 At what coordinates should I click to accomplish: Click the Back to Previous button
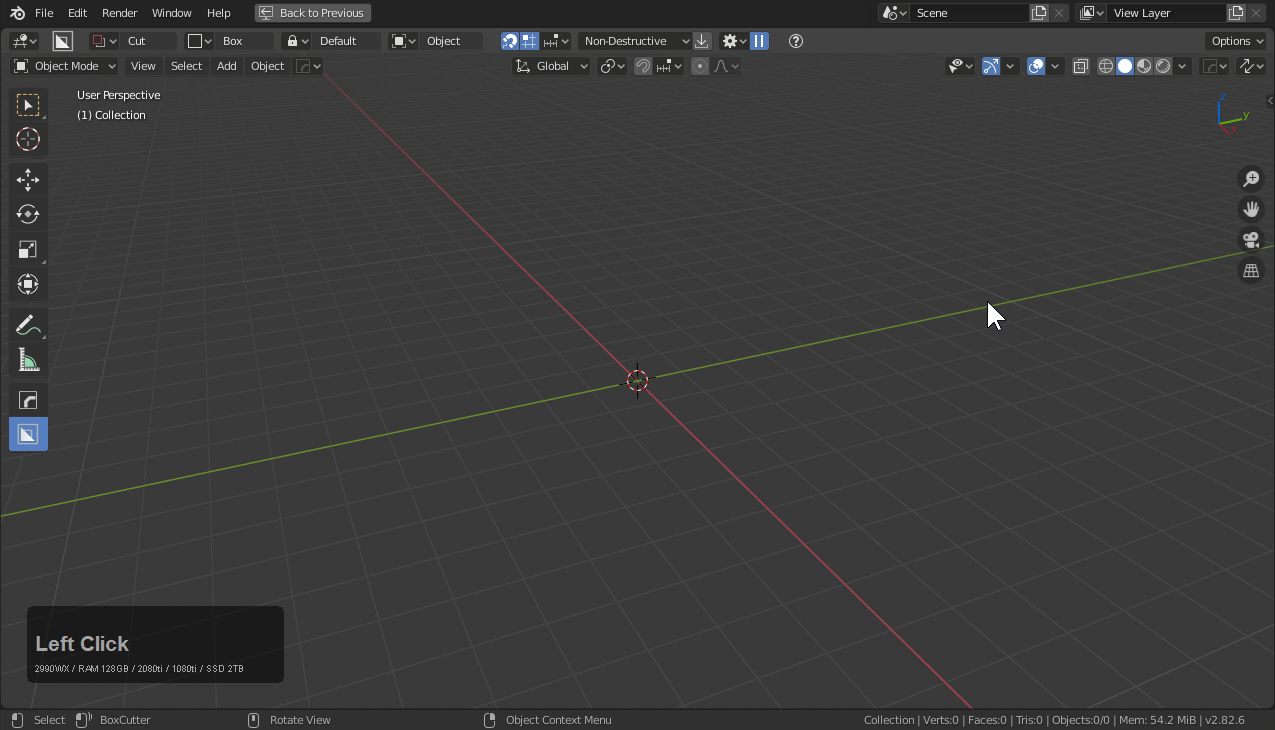point(313,13)
